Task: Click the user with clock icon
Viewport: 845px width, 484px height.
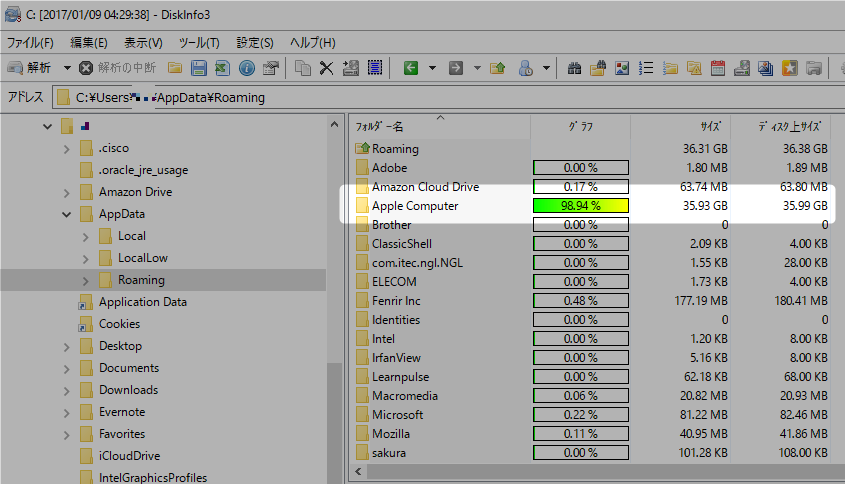Action: [x=525, y=68]
